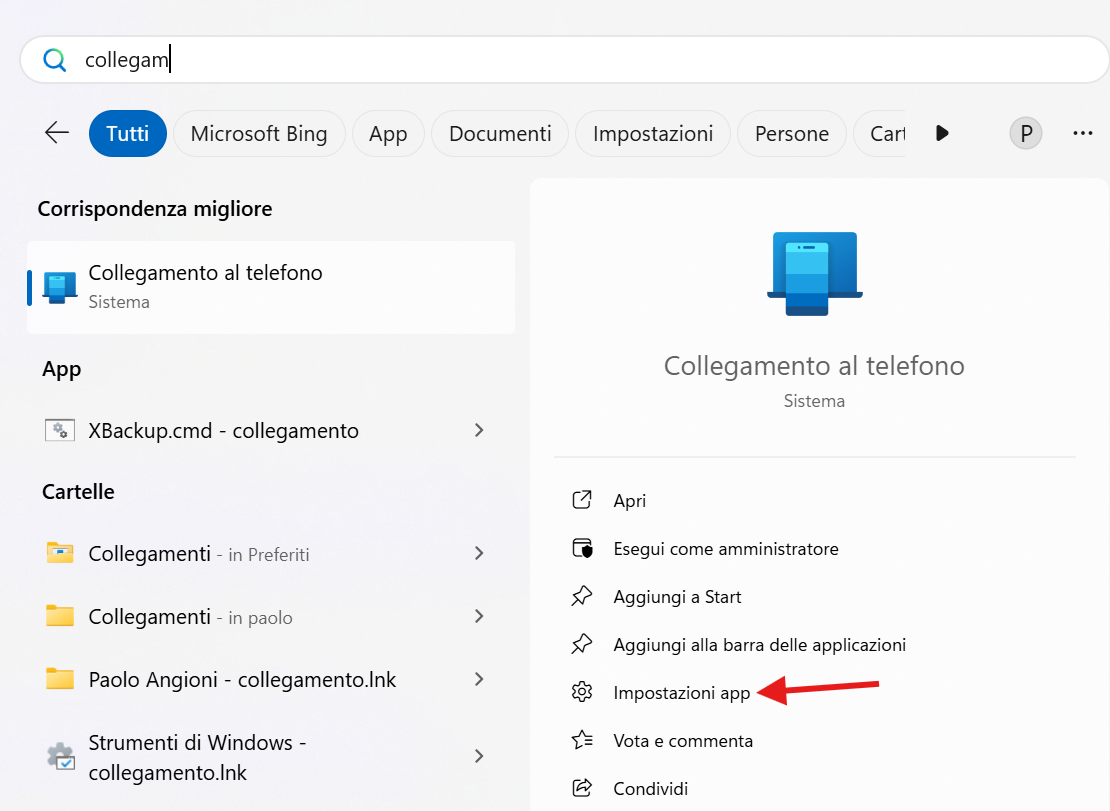This screenshot has height=811, width=1110.
Task: Open Paolo Angioni - collegamento.lnk result
Action: 270,679
